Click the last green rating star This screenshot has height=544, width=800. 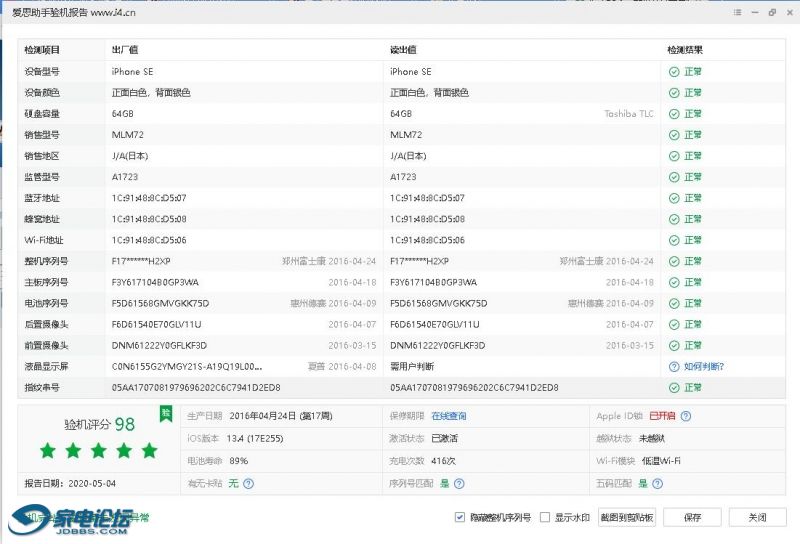[x=149, y=451]
